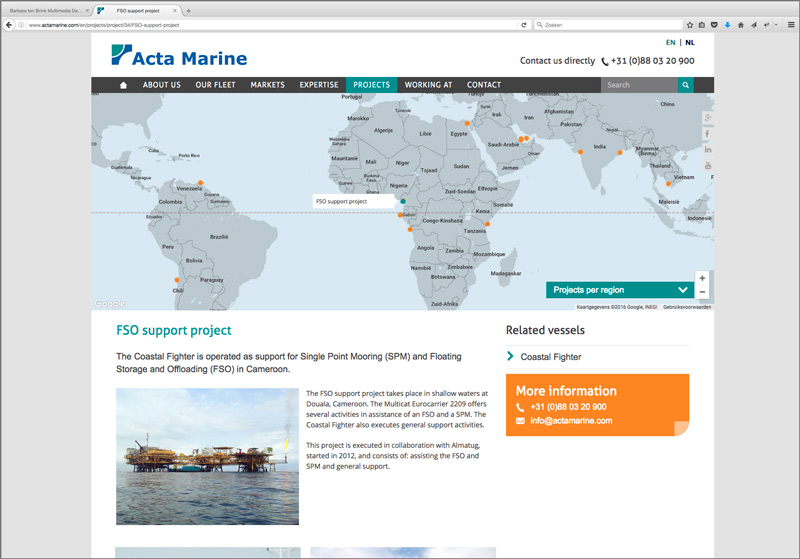Click the browser address URL field
This screenshot has width=800, height=559.
click(x=270, y=24)
